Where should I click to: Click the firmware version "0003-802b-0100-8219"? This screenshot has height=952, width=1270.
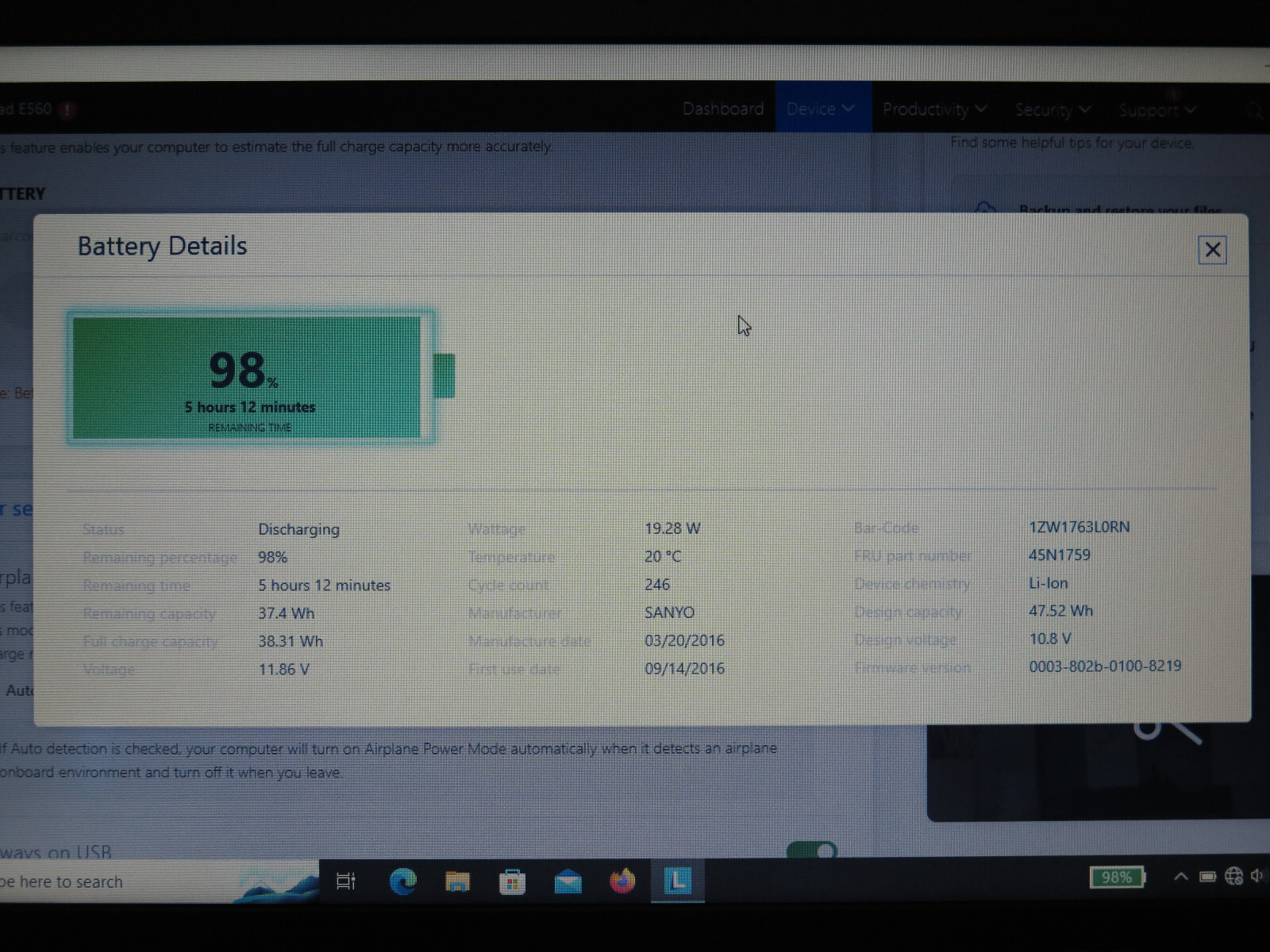[x=1105, y=666]
